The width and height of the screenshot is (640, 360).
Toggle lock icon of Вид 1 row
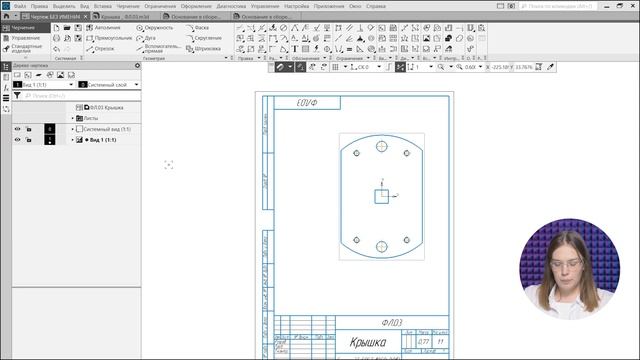(x=29, y=140)
